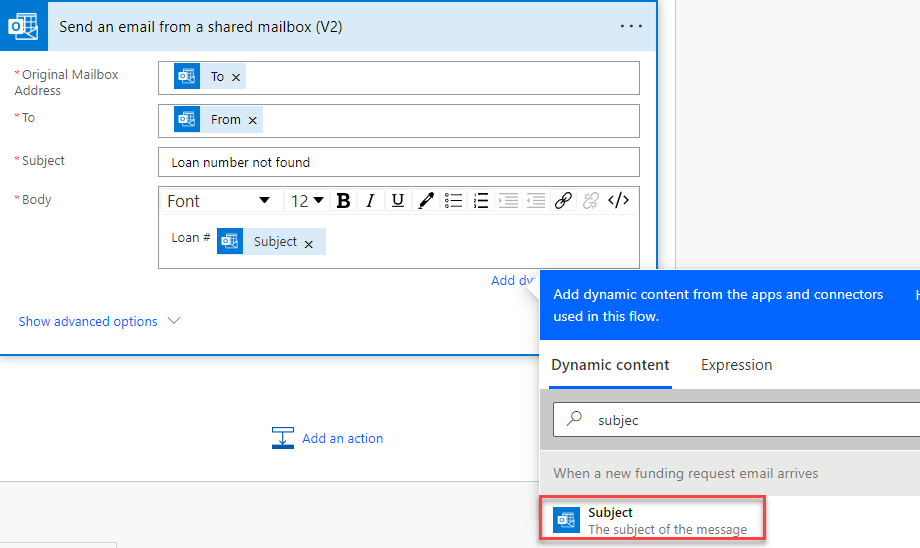Image resolution: width=920 pixels, height=548 pixels.
Task: Expand Show advanced options
Action: tap(88, 322)
